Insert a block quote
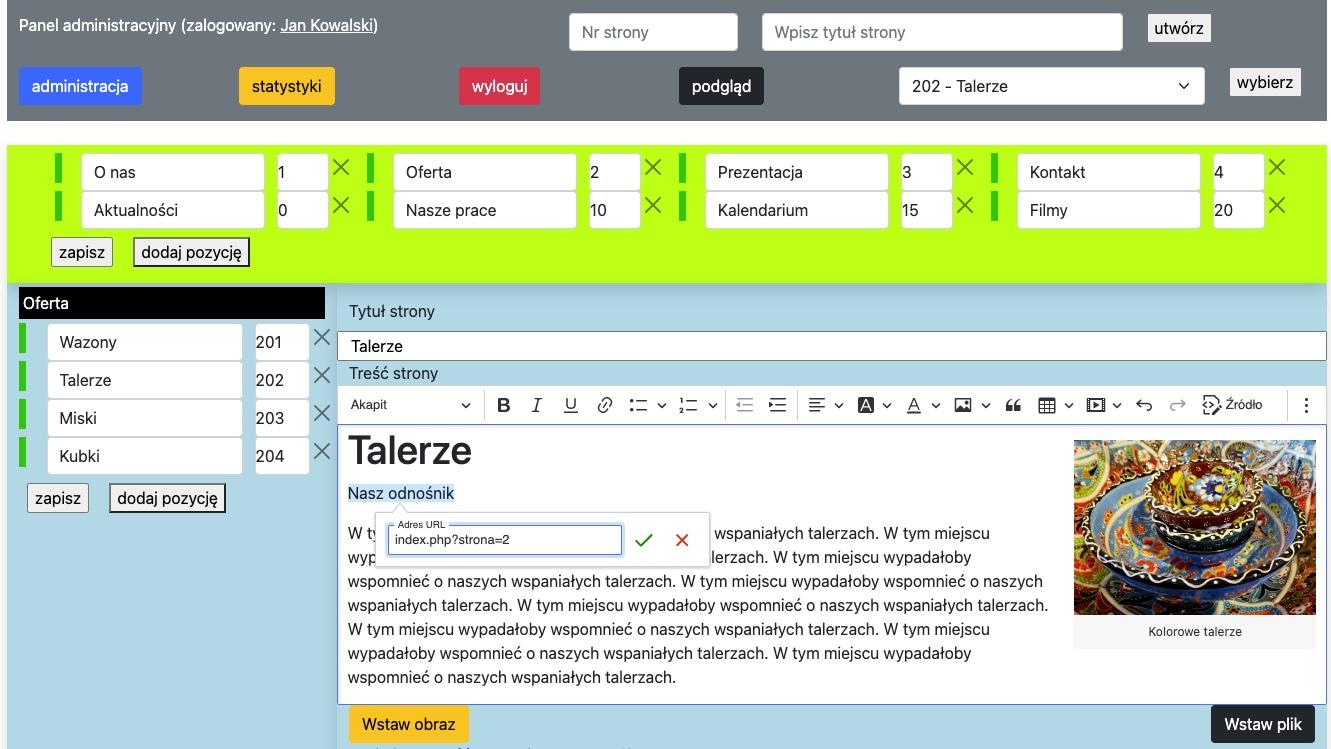Image resolution: width=1331 pixels, height=749 pixels. 1013,405
